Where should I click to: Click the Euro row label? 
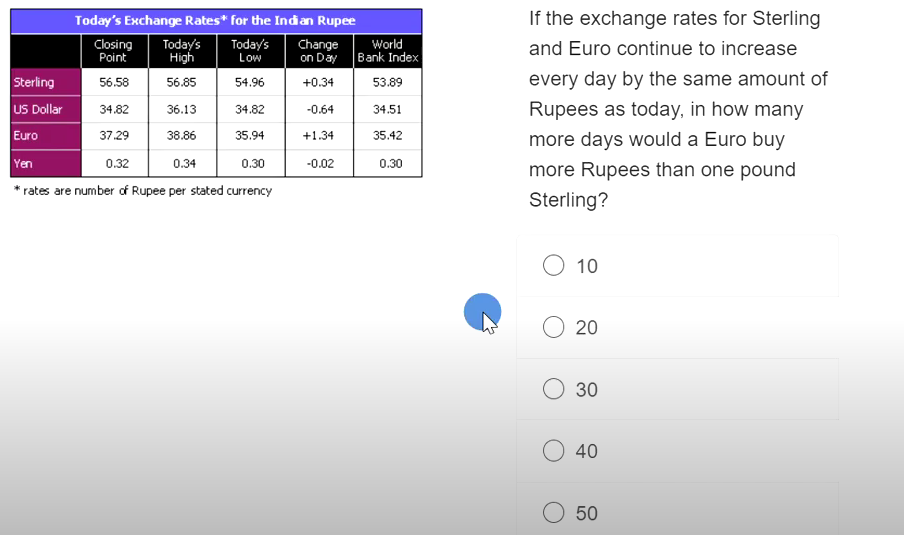click(46, 135)
